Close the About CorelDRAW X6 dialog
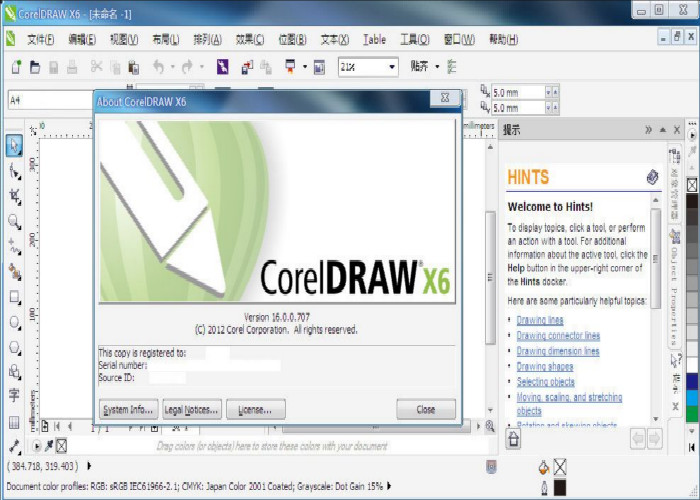Image resolution: width=700 pixels, height=500 pixels. click(426, 409)
